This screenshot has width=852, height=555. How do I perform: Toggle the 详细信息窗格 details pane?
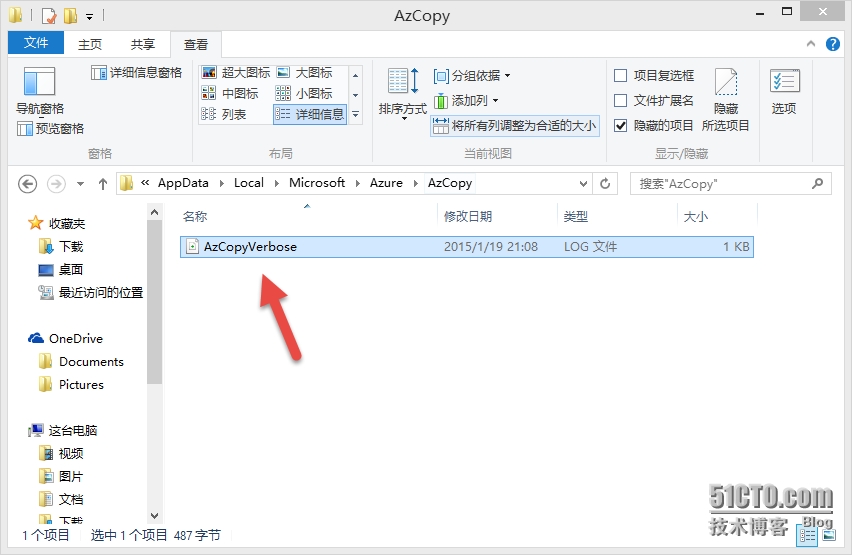click(x=136, y=73)
